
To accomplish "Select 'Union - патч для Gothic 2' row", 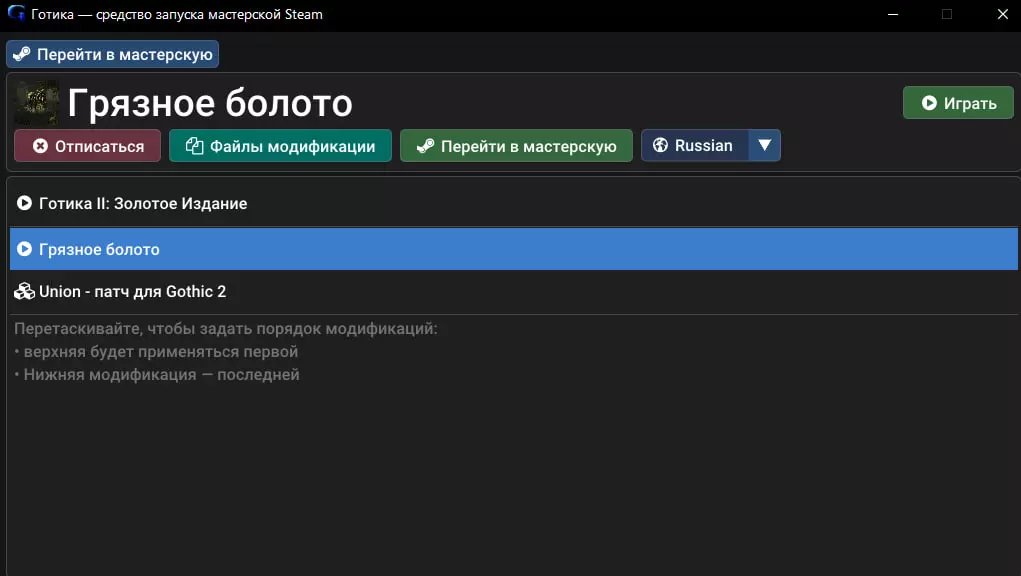I will pyautogui.click(x=514, y=292).
